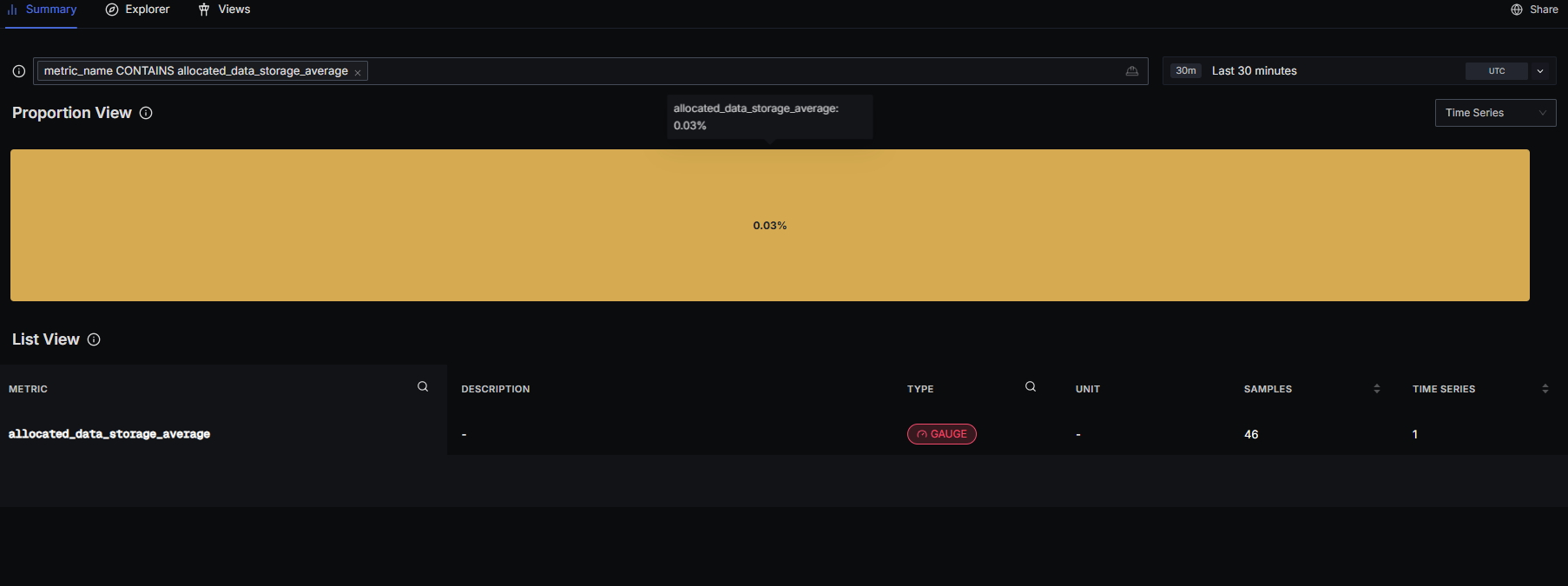Click the time range chevron arrow
Screen dimensions: 1568x586
pyautogui.click(x=1540, y=71)
